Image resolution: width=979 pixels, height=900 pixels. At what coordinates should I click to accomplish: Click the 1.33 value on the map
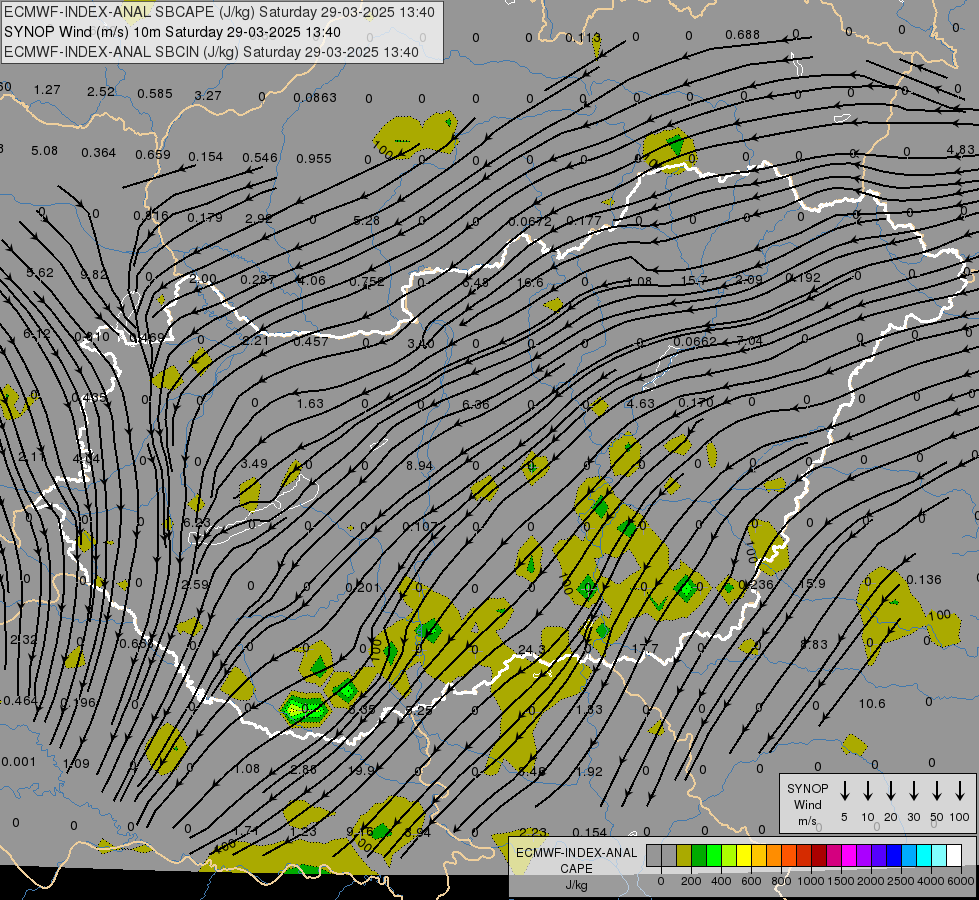pos(589,710)
